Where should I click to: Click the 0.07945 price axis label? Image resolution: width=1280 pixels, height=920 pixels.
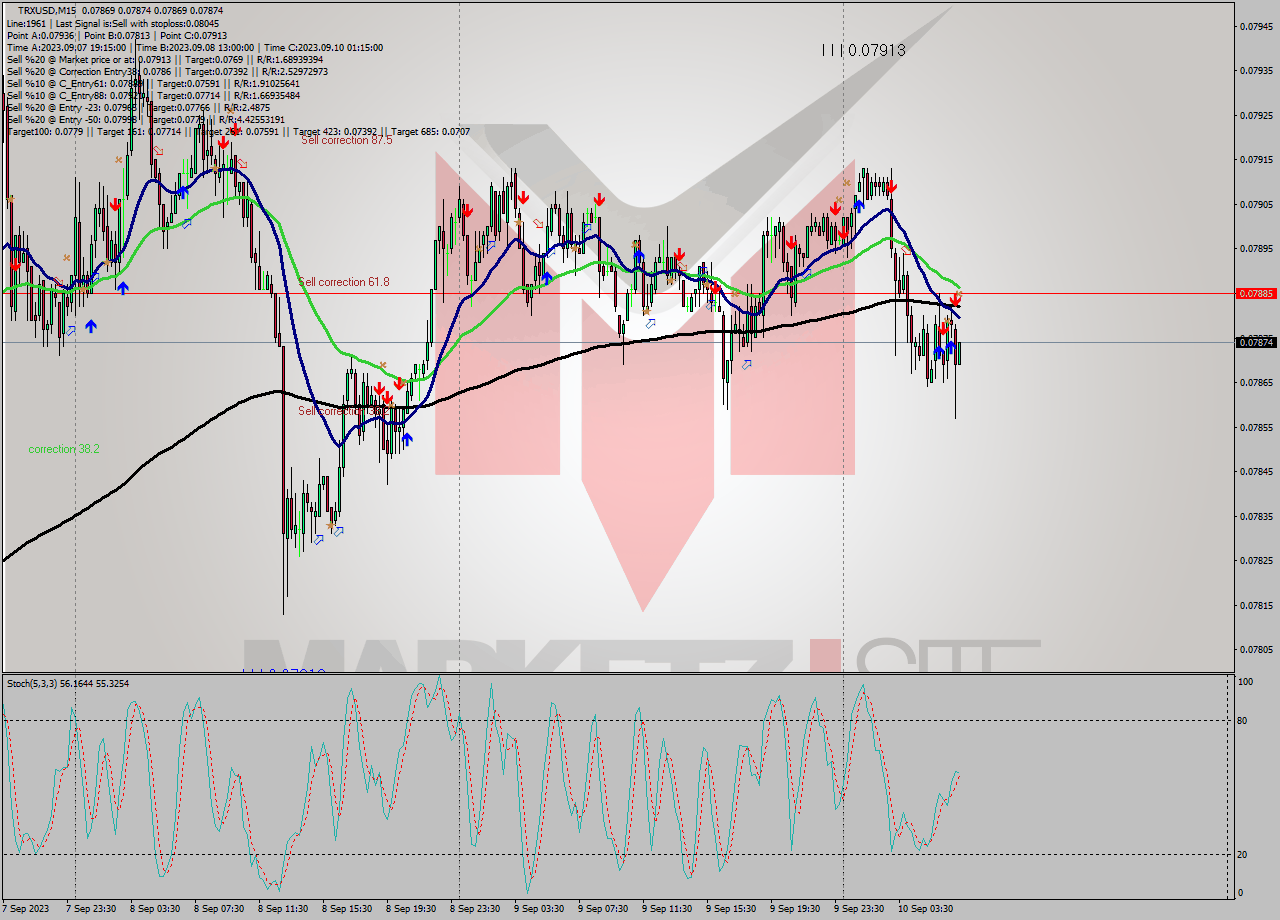pyautogui.click(x=1256, y=26)
